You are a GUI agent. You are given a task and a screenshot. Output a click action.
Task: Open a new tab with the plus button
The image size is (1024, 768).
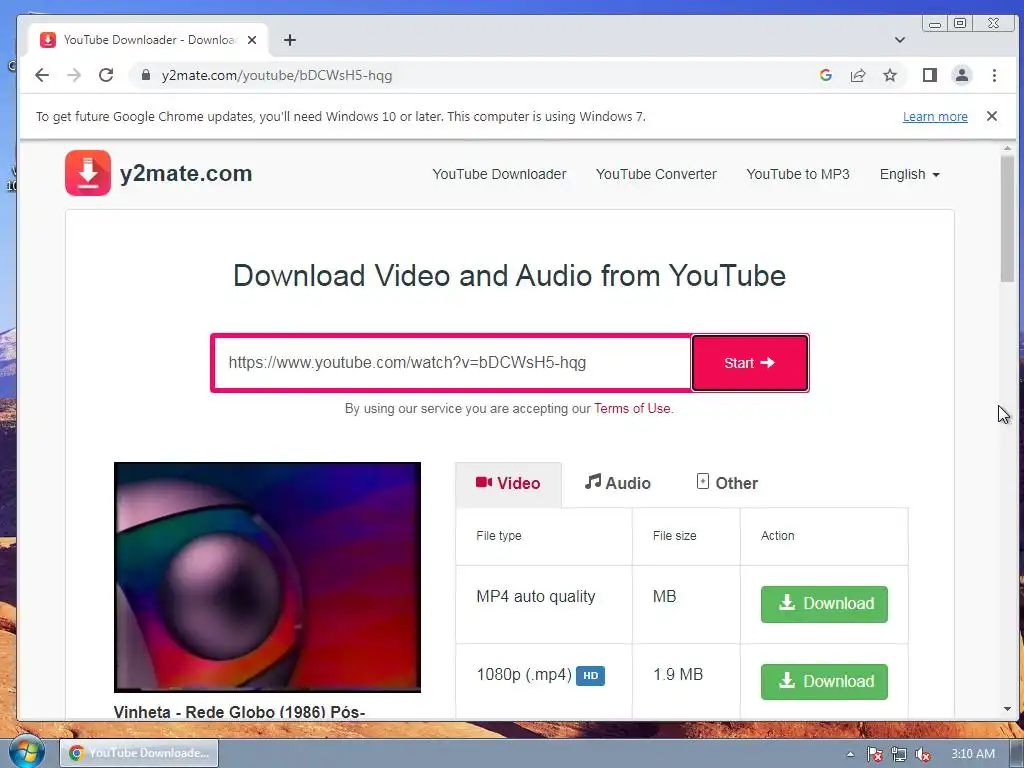290,40
